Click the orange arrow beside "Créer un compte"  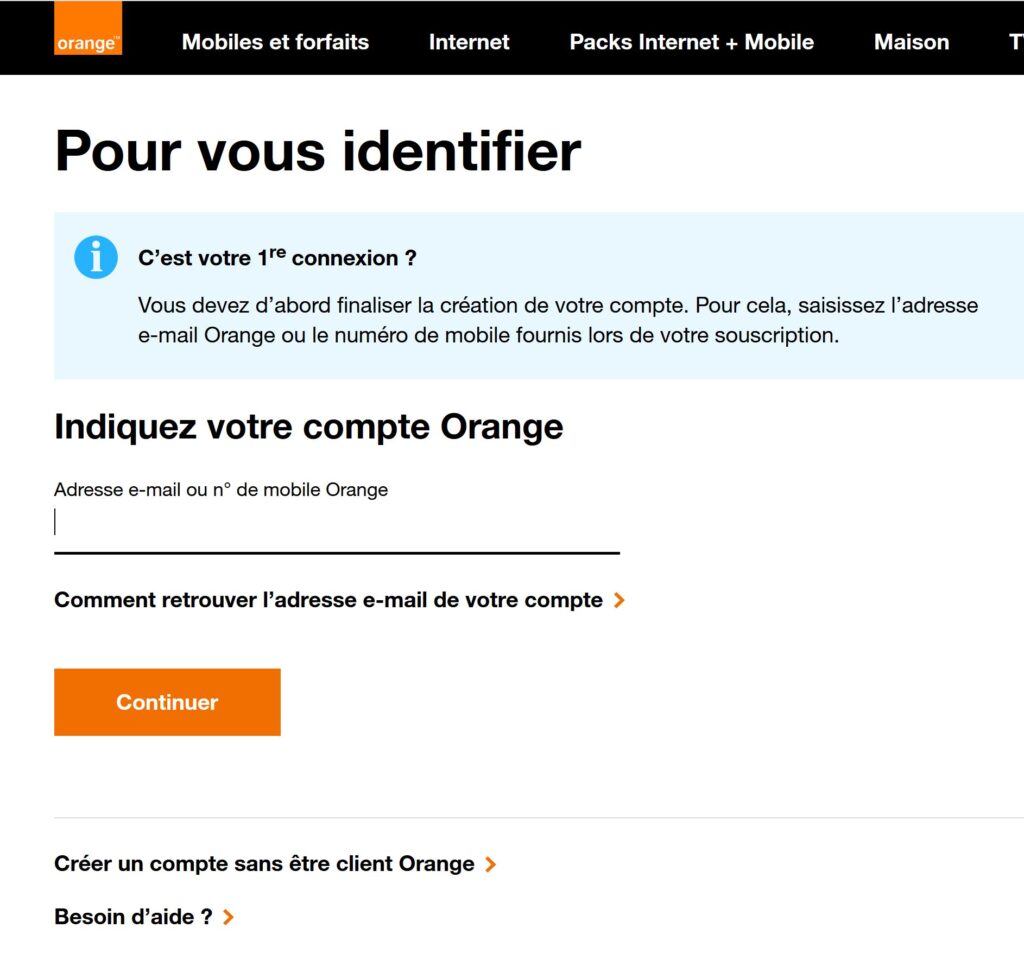[x=490, y=864]
